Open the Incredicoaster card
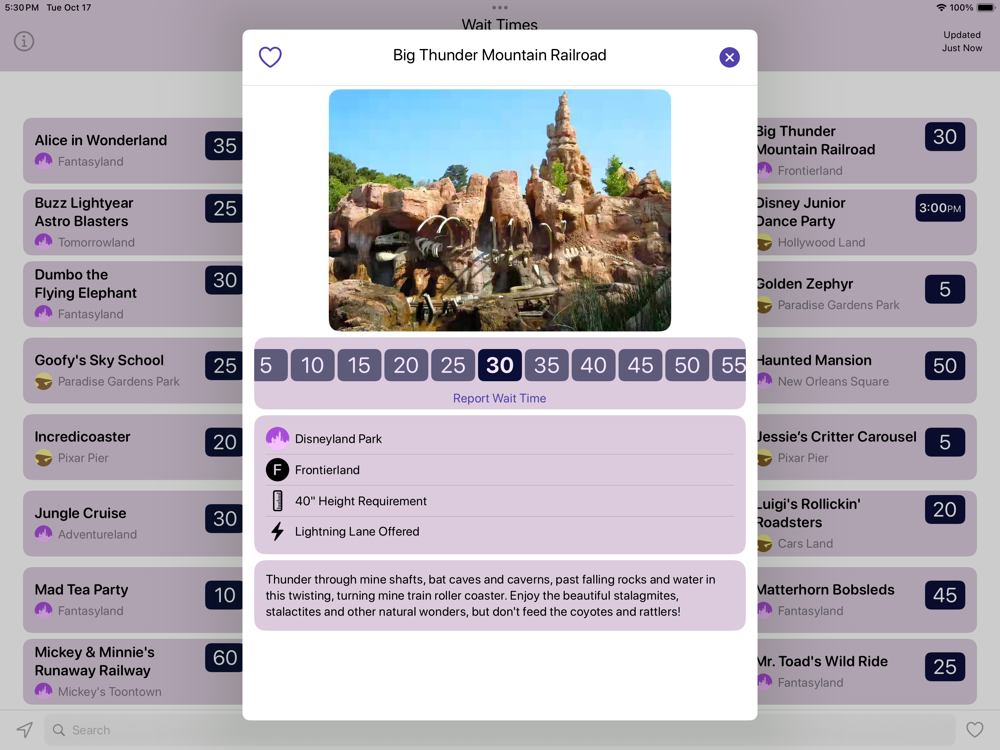Viewport: 1000px width, 750px height. [x=133, y=447]
